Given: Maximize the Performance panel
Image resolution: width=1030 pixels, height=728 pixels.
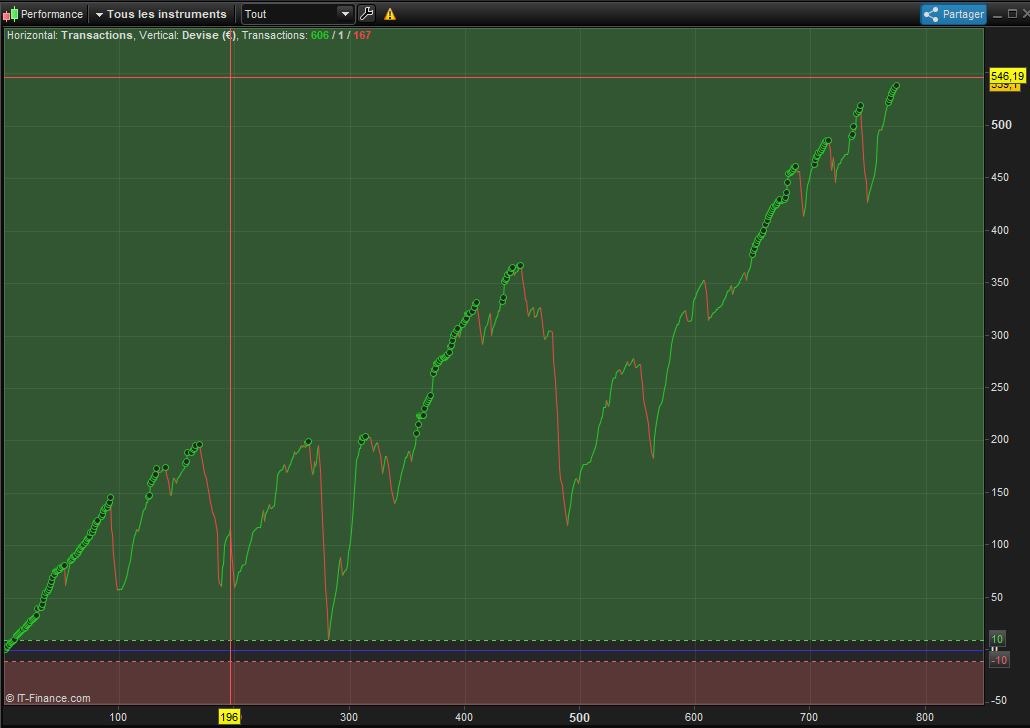Looking at the screenshot, I should tap(1012, 14).
